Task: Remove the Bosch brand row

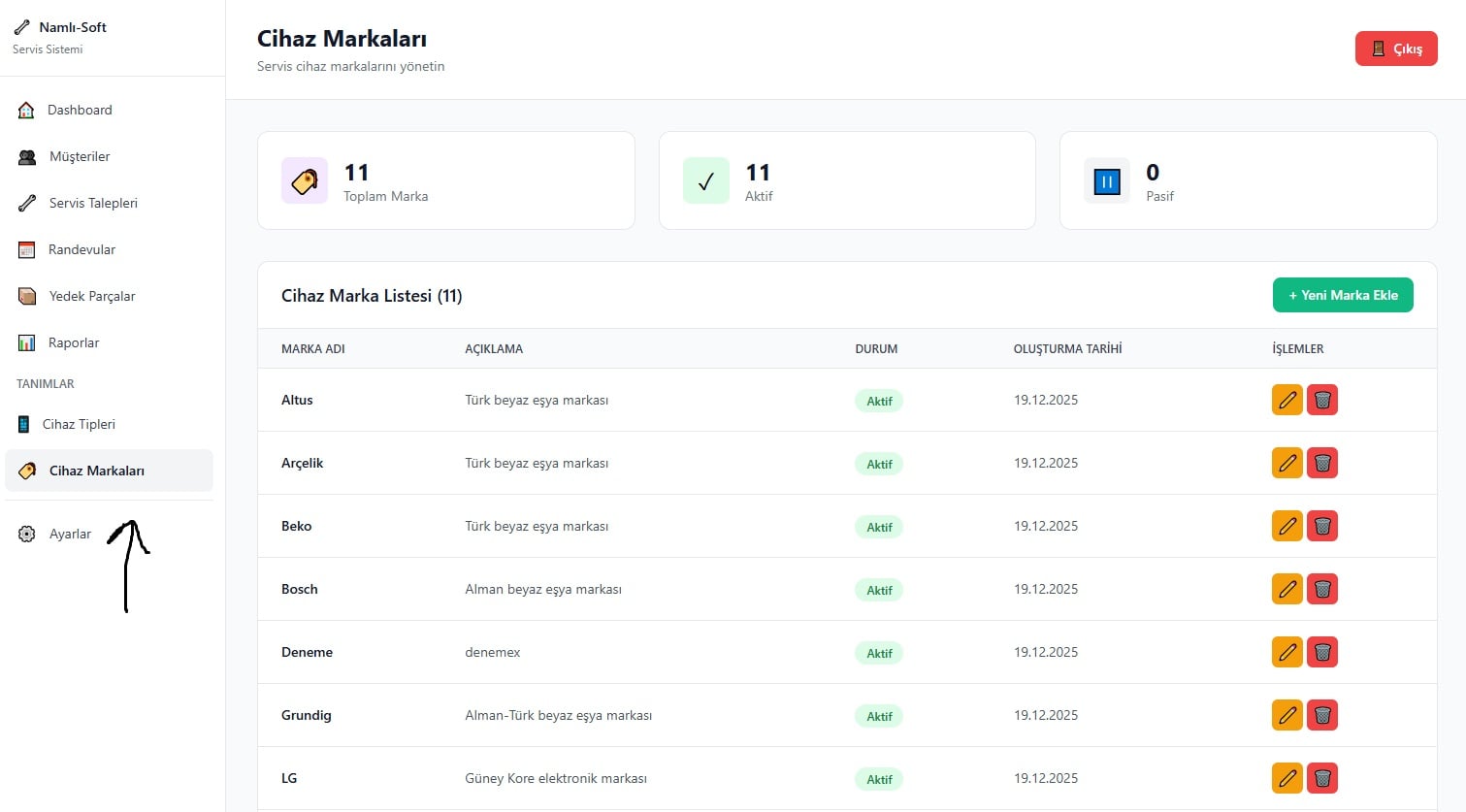Action: click(1321, 589)
